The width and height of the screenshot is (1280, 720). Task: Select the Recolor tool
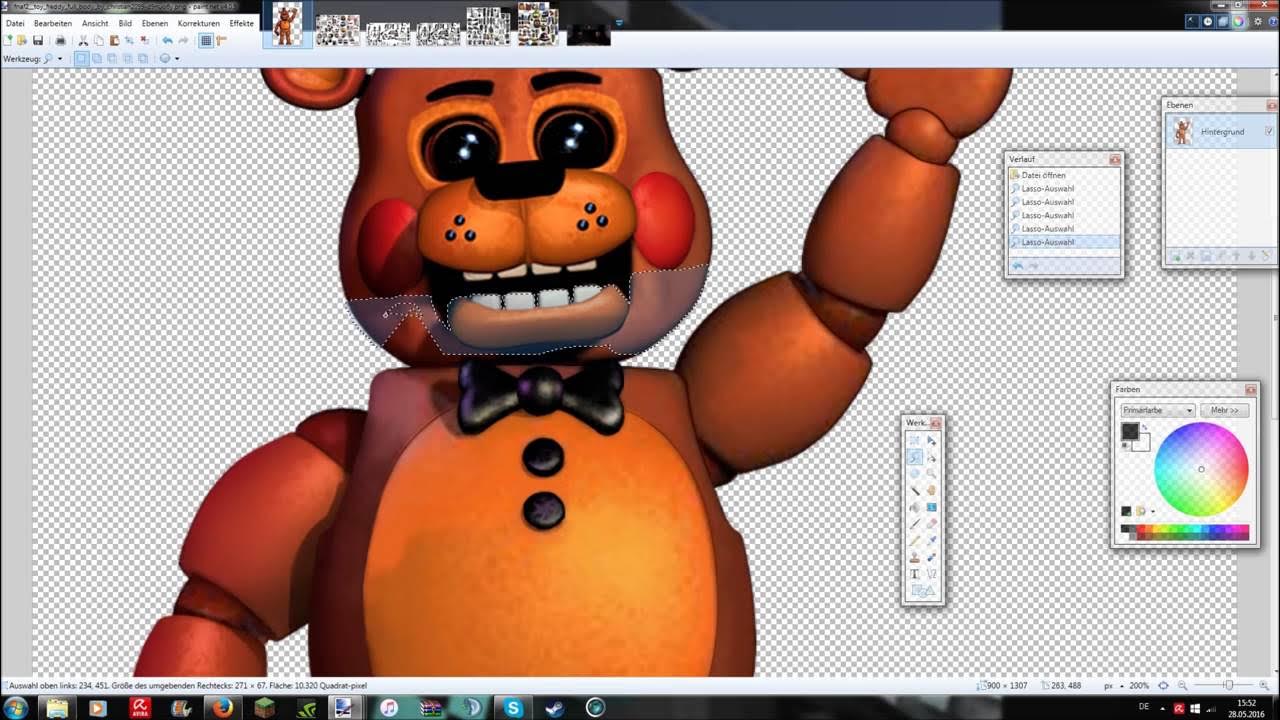pos(931,557)
